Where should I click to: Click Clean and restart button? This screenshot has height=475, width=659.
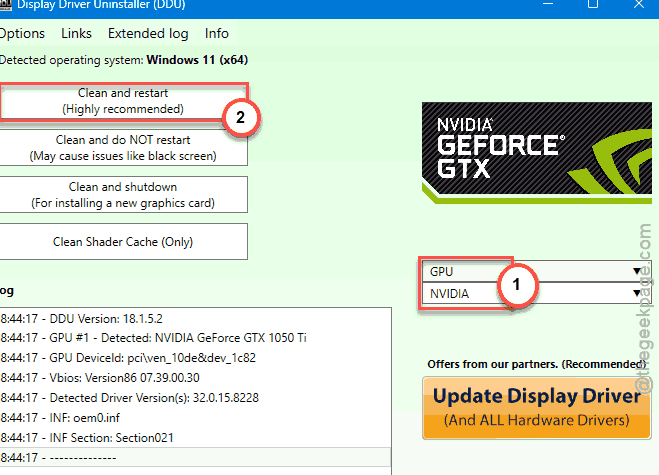tap(123, 101)
